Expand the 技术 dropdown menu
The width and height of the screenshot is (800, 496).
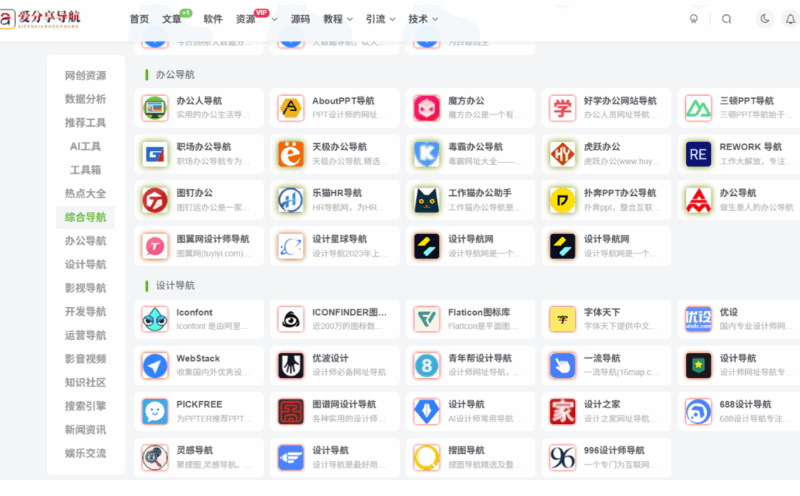point(423,19)
